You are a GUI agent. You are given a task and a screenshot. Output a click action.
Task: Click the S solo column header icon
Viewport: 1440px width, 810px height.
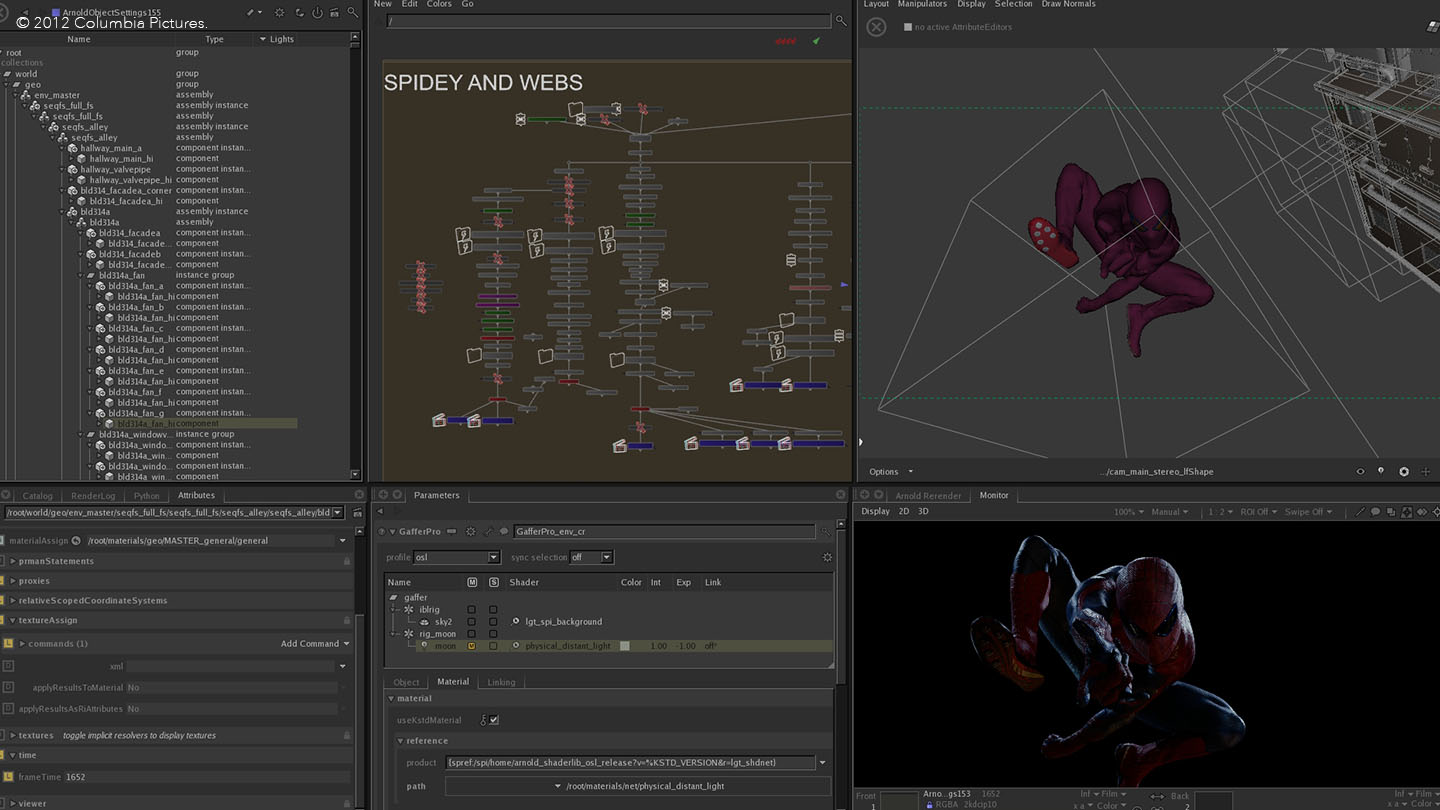point(493,582)
